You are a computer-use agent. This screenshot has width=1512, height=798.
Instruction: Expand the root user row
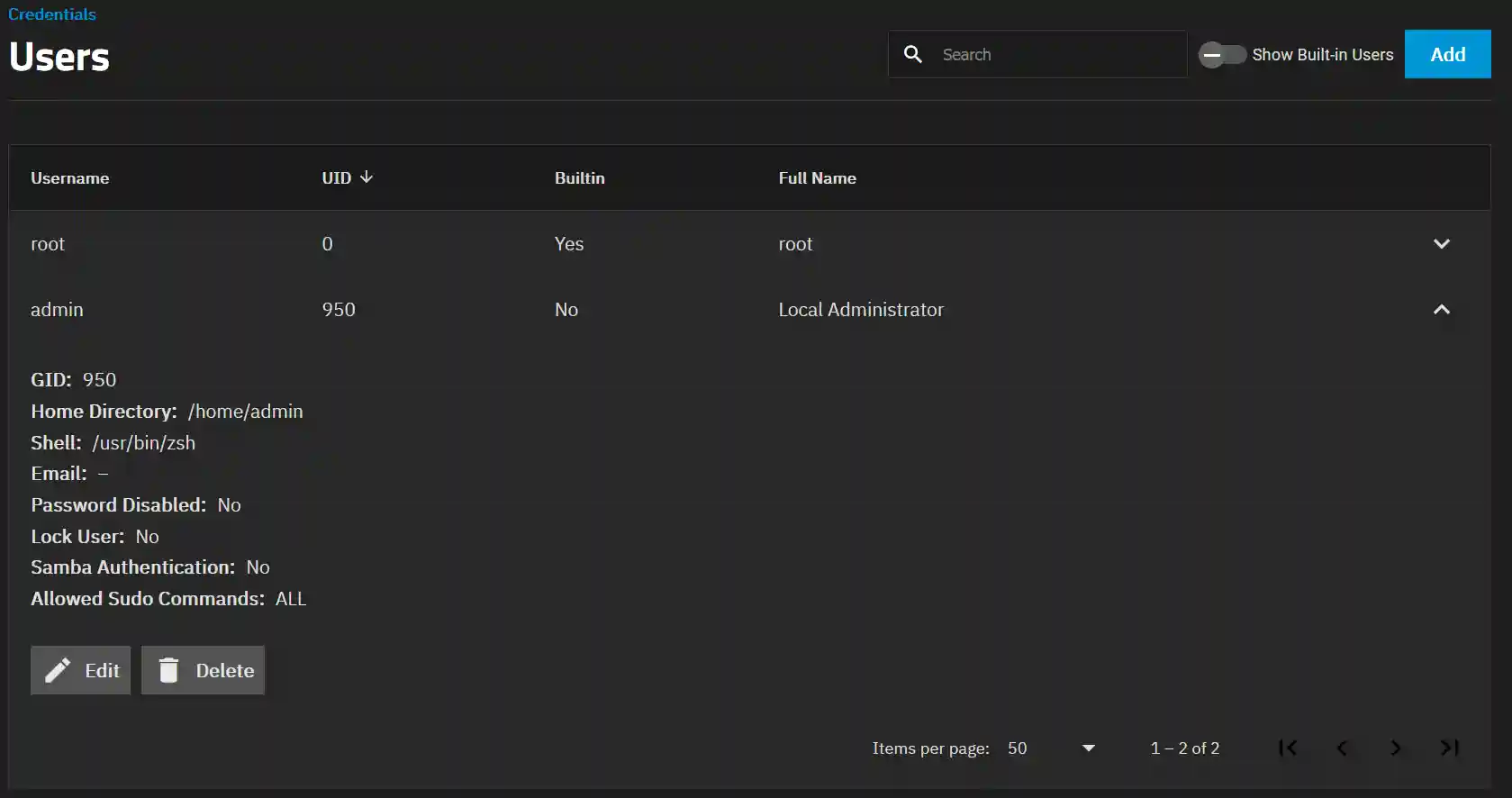(x=1441, y=244)
